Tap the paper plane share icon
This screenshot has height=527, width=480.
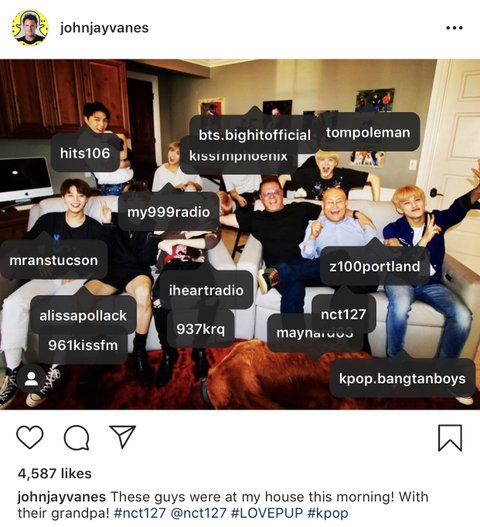click(x=123, y=437)
